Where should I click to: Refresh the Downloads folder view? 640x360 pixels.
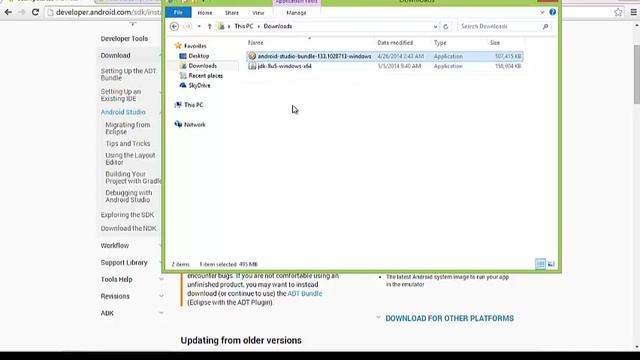(x=446, y=27)
